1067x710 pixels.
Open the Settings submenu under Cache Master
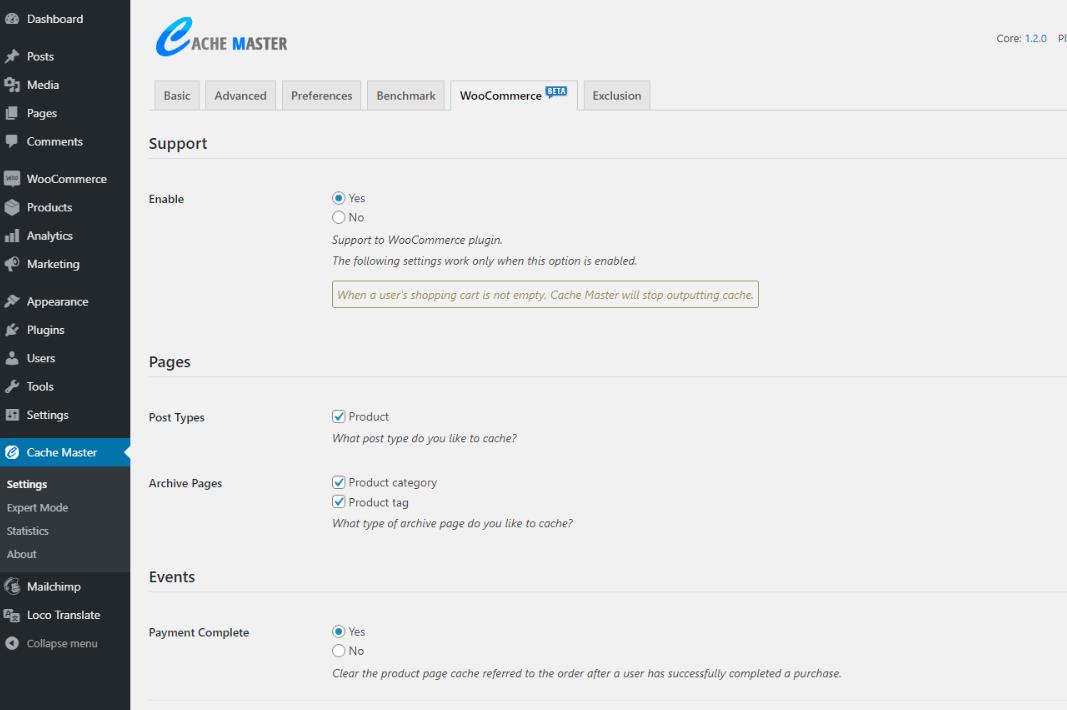tap(27, 485)
